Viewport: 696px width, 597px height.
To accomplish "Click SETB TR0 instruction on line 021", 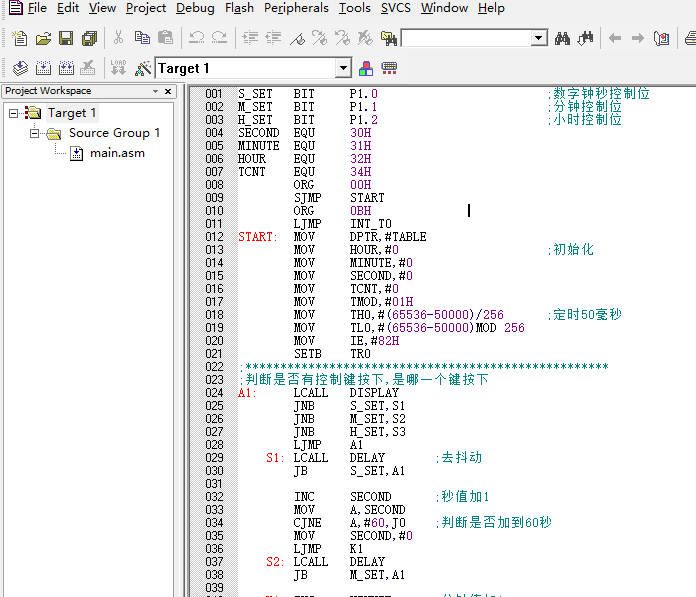I will [x=332, y=354].
